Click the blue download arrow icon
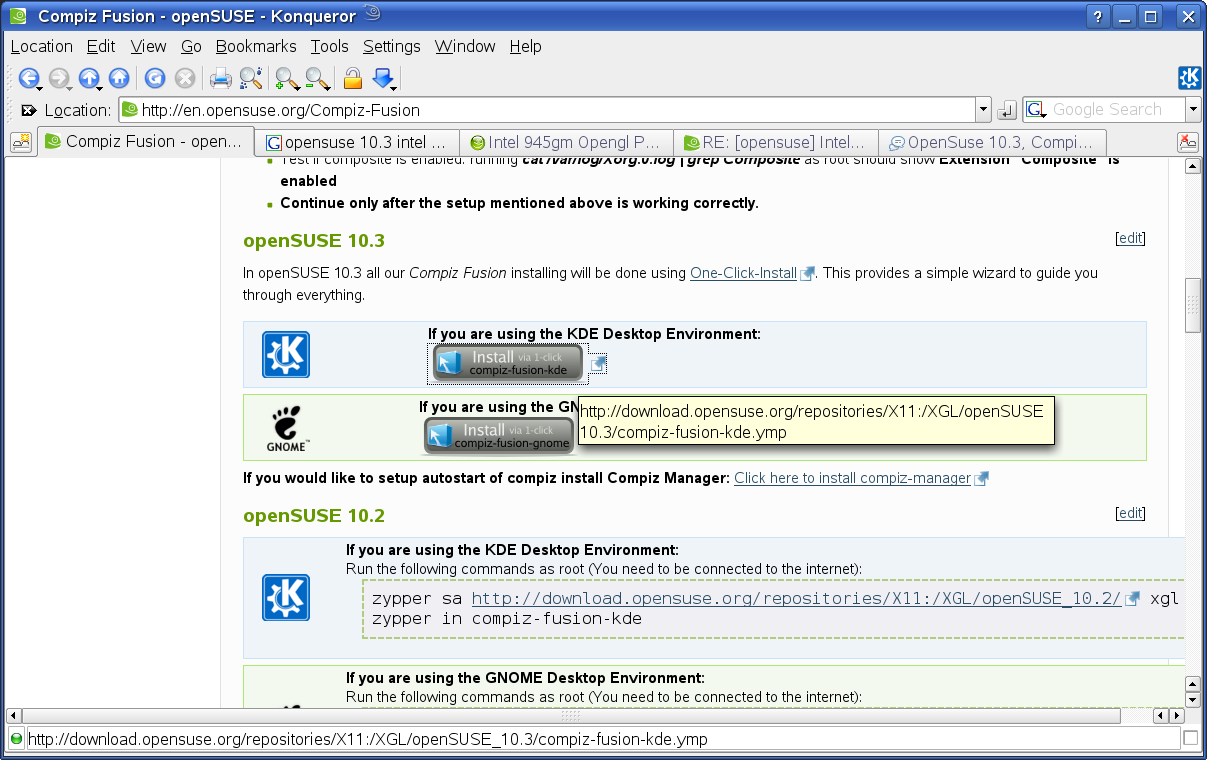 [x=382, y=77]
